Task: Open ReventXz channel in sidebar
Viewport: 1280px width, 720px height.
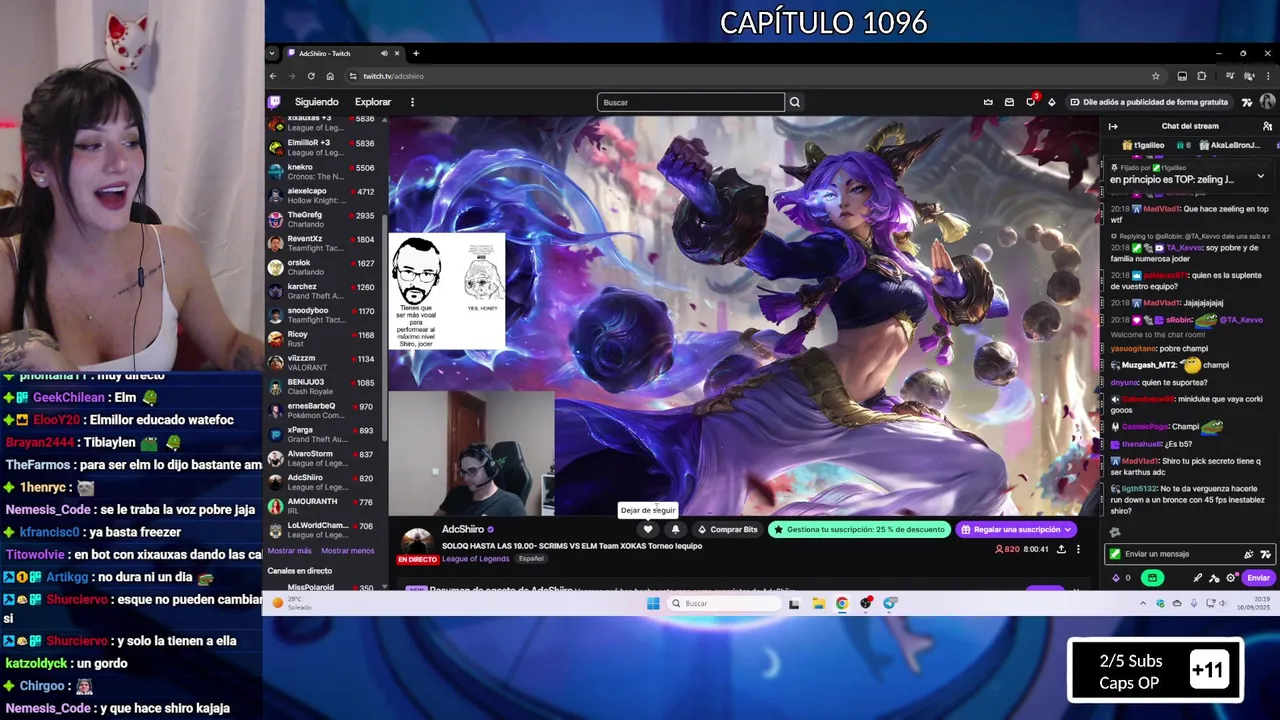Action: coord(321,244)
